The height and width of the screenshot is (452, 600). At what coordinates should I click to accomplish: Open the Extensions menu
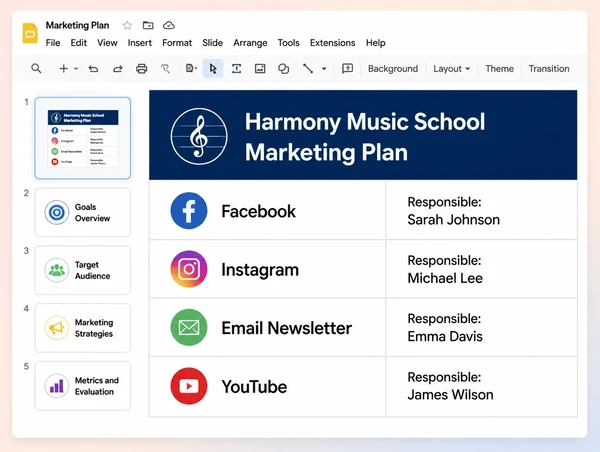click(x=333, y=43)
